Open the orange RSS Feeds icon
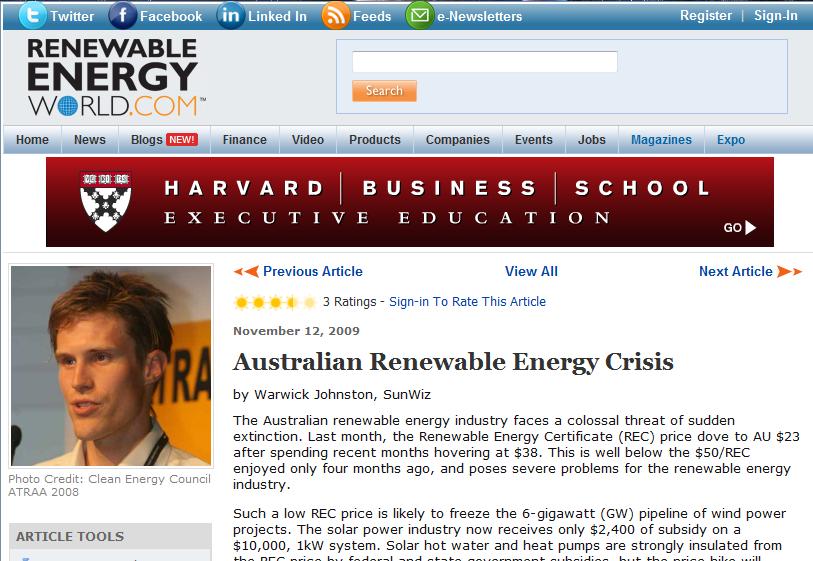813x561 pixels. (335, 16)
